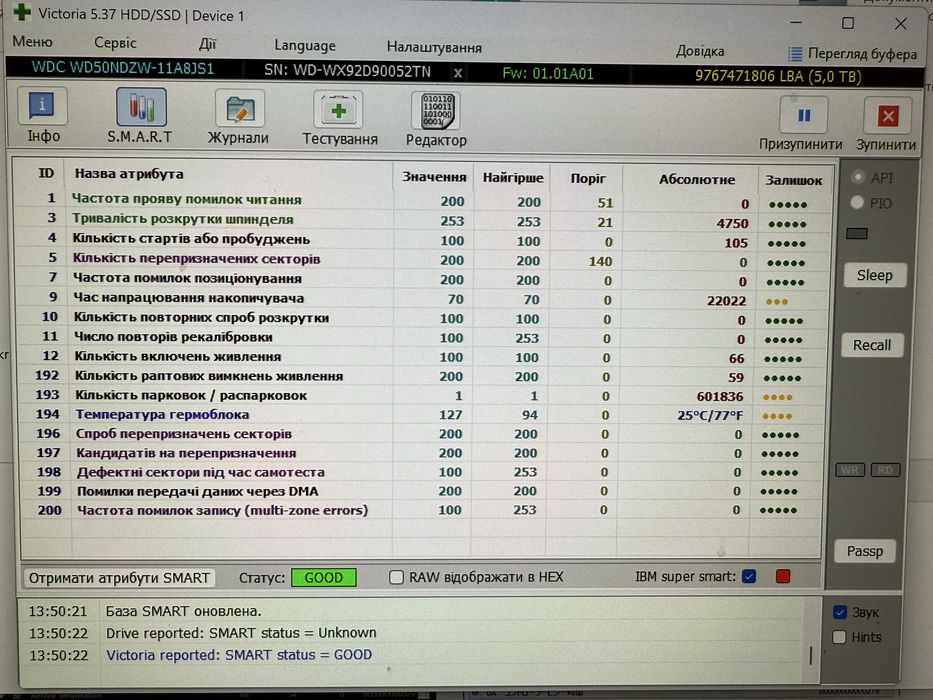
Task: Open the Тестування testing section
Action: (339, 118)
